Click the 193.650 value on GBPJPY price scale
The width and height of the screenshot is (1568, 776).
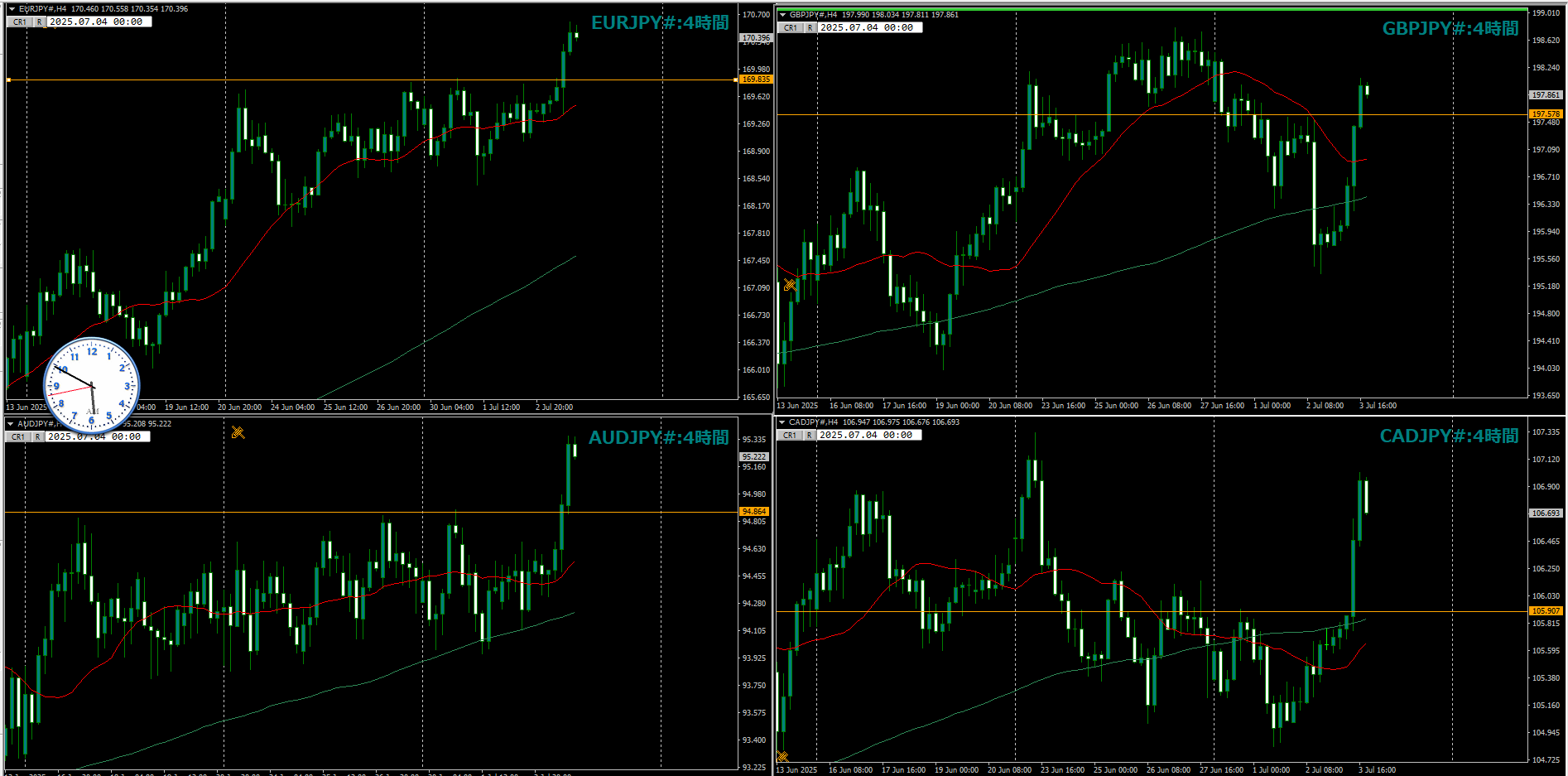click(x=1546, y=396)
